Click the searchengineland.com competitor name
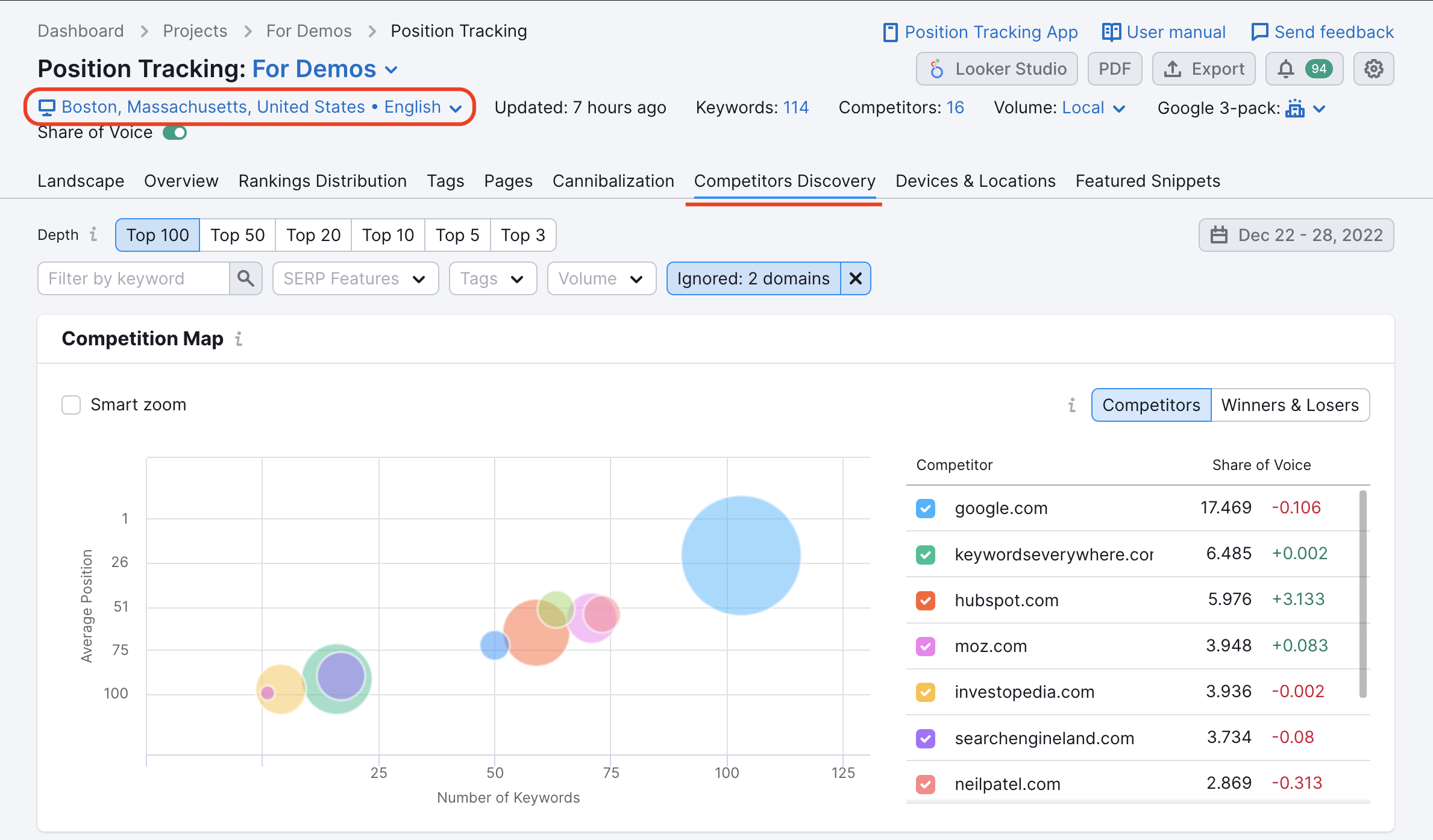Viewport: 1433px width, 840px height. pos(1044,738)
